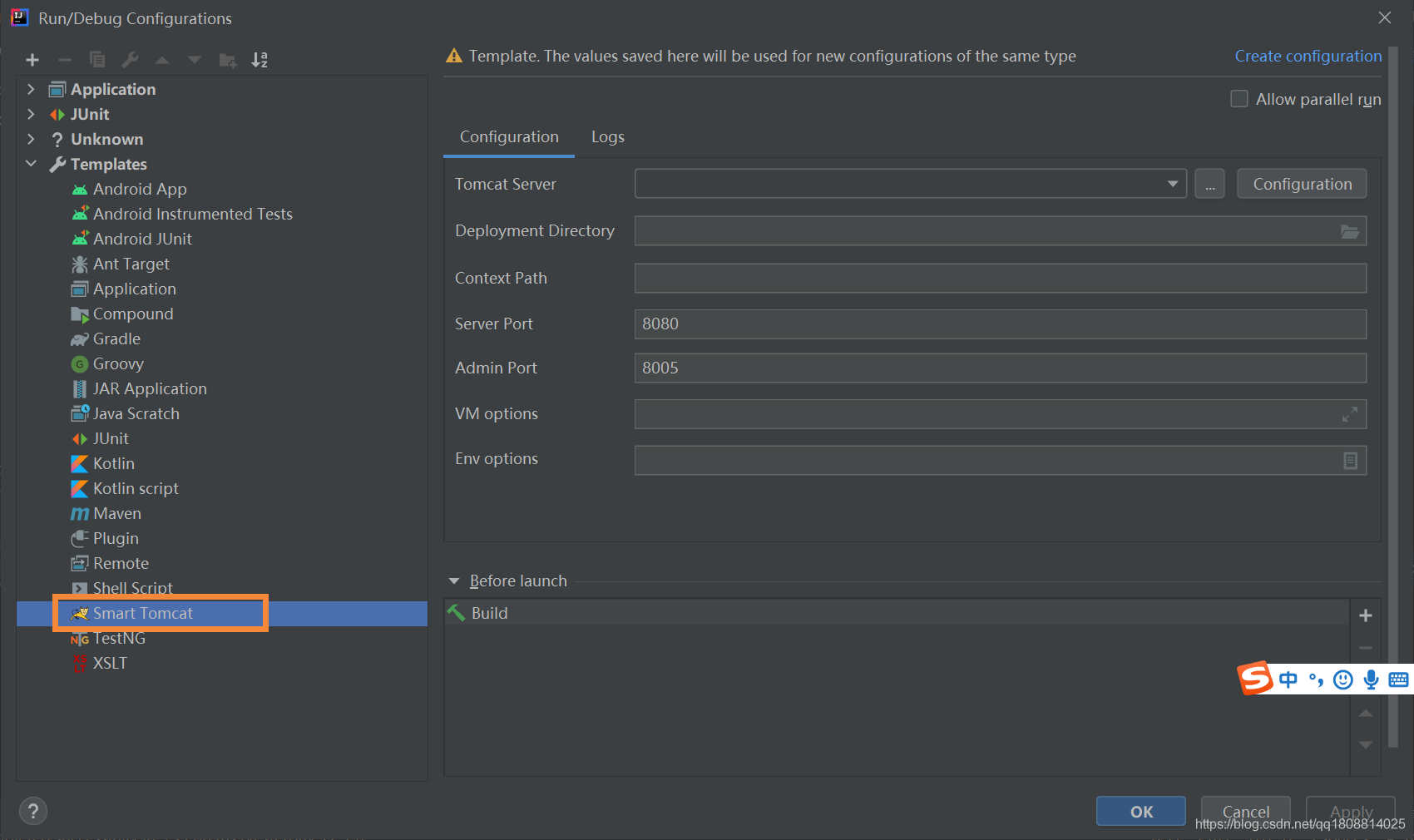Open the Env options editor icon

(x=1350, y=460)
